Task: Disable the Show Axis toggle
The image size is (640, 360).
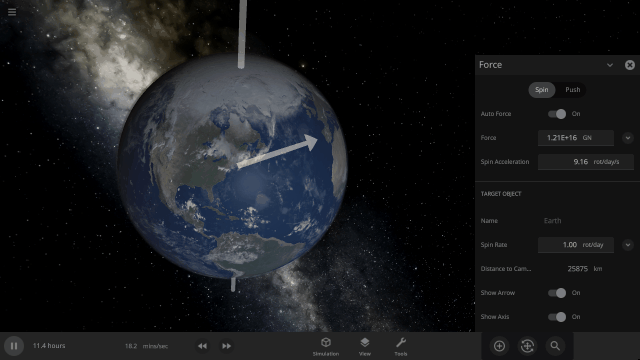Action: point(557,317)
